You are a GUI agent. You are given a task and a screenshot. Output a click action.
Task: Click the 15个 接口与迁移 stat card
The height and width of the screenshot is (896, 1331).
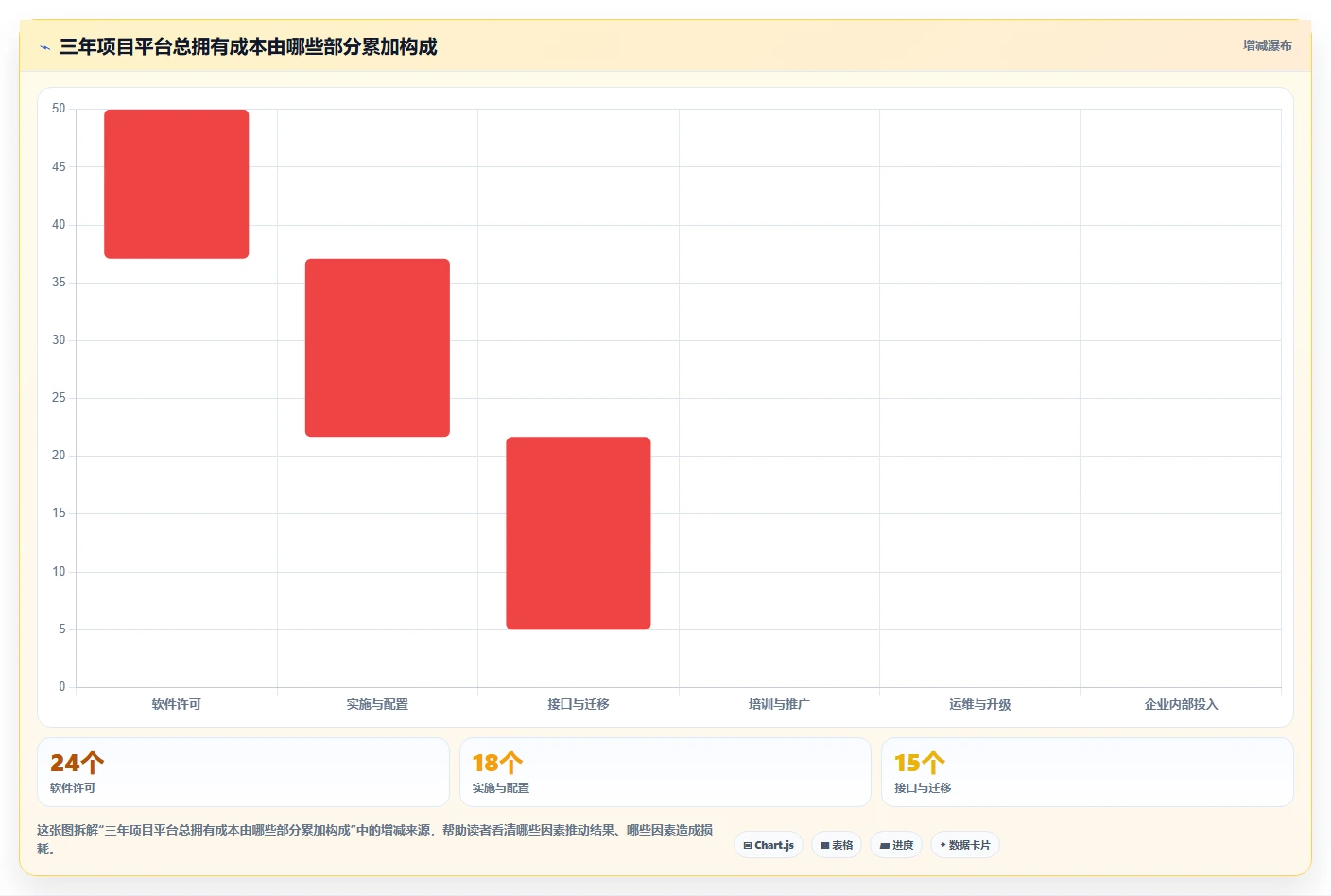(1087, 772)
